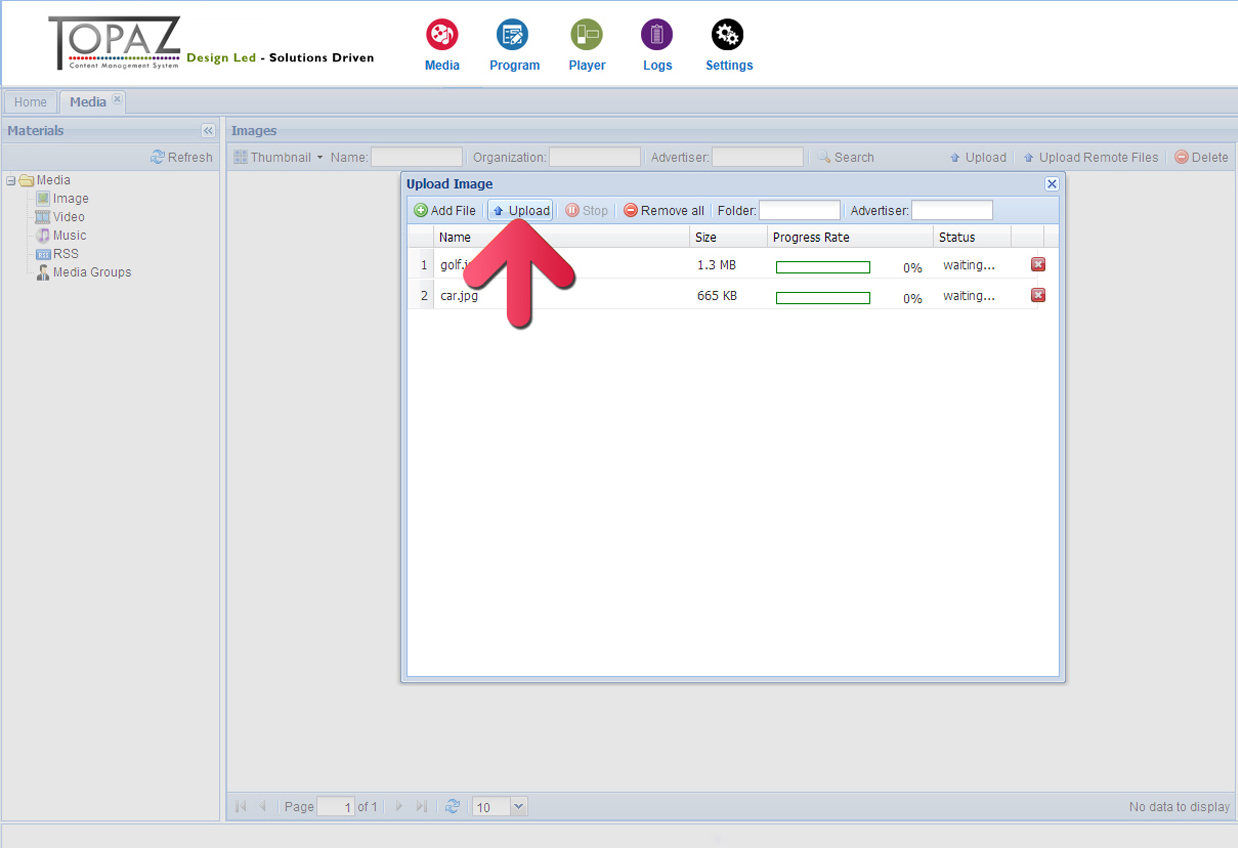The image size is (1238, 848).
Task: Open the Media section icon
Action: (x=442, y=36)
